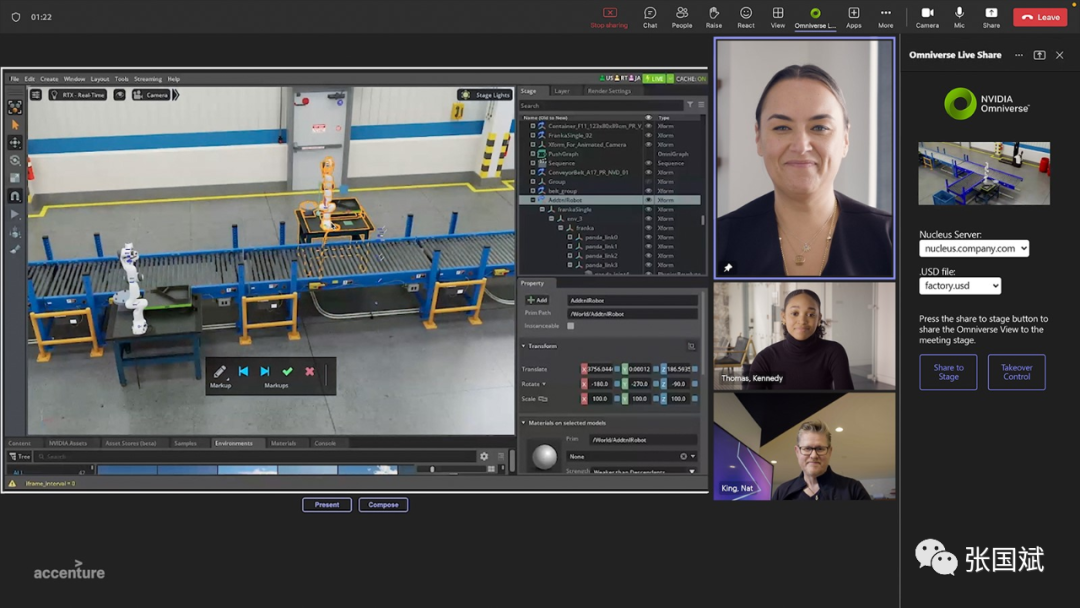Expand the PushGraph tree node
The width and height of the screenshot is (1080, 608).
click(532, 154)
